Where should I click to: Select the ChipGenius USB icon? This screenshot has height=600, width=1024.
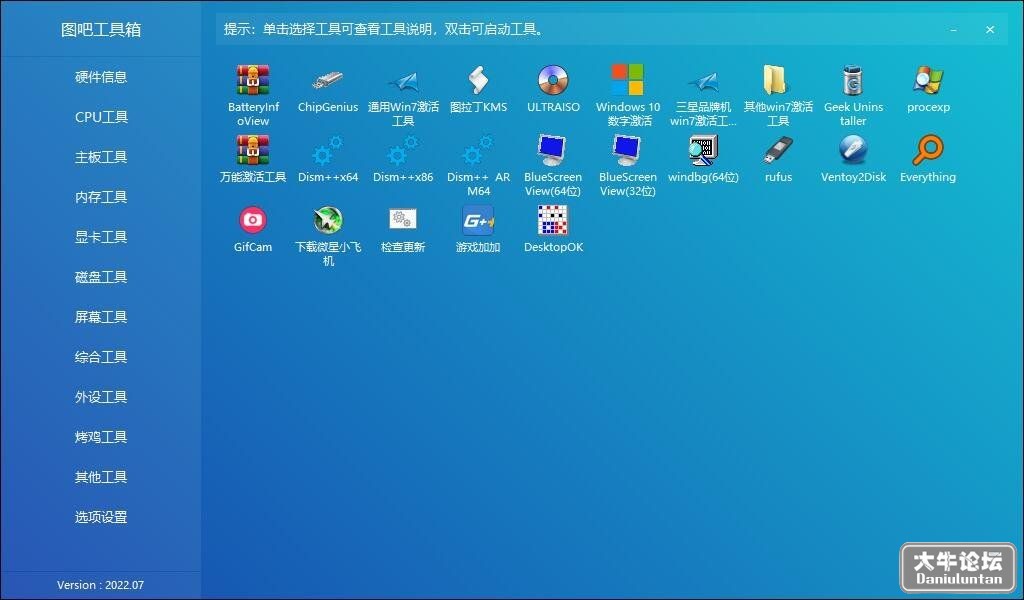[x=328, y=80]
